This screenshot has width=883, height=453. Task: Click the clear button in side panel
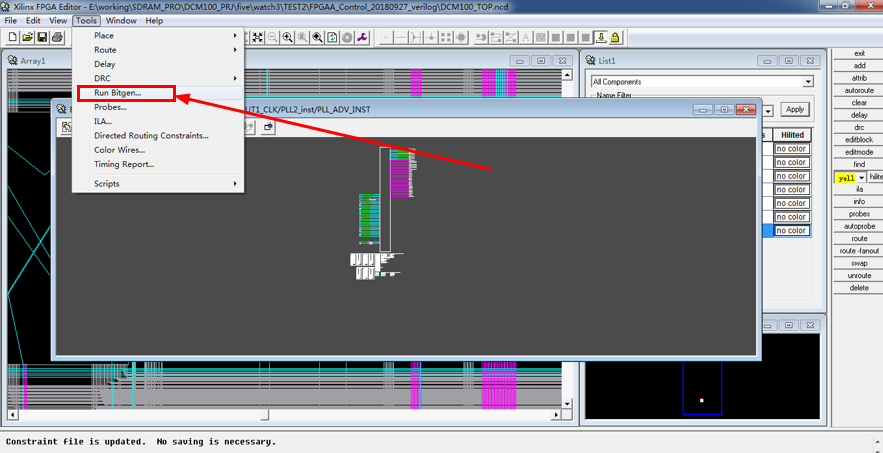point(859,103)
